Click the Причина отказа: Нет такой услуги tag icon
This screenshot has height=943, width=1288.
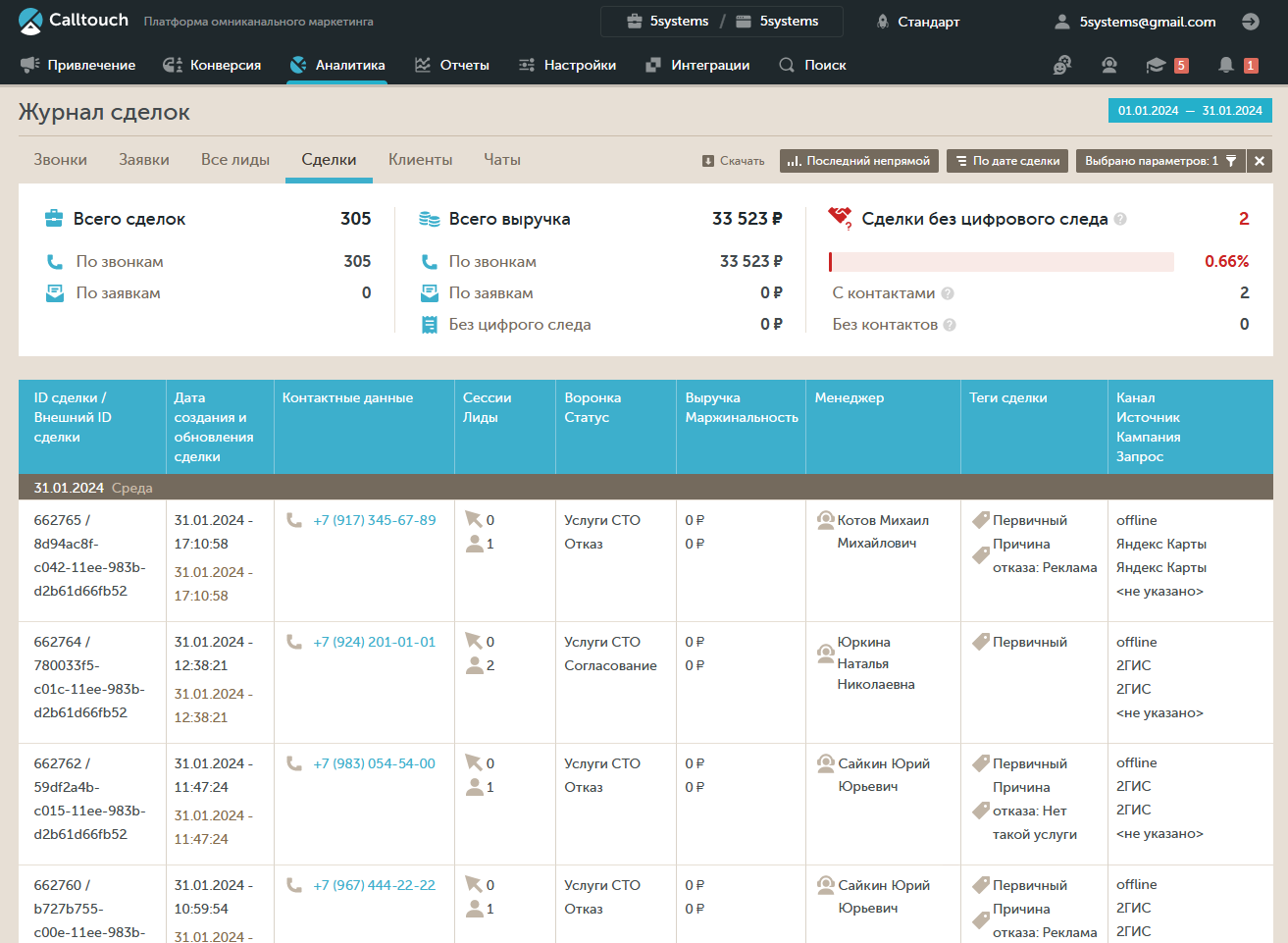click(x=981, y=811)
